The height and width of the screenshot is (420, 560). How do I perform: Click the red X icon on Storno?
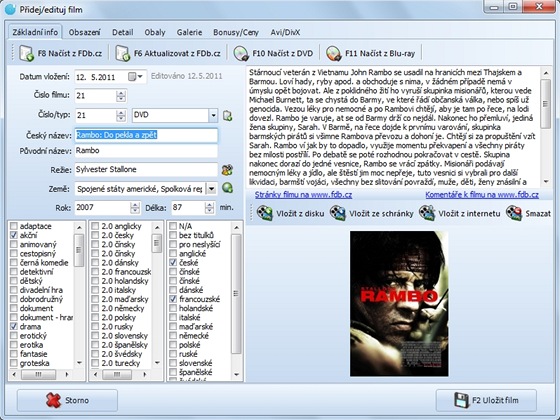pyautogui.click(x=53, y=400)
